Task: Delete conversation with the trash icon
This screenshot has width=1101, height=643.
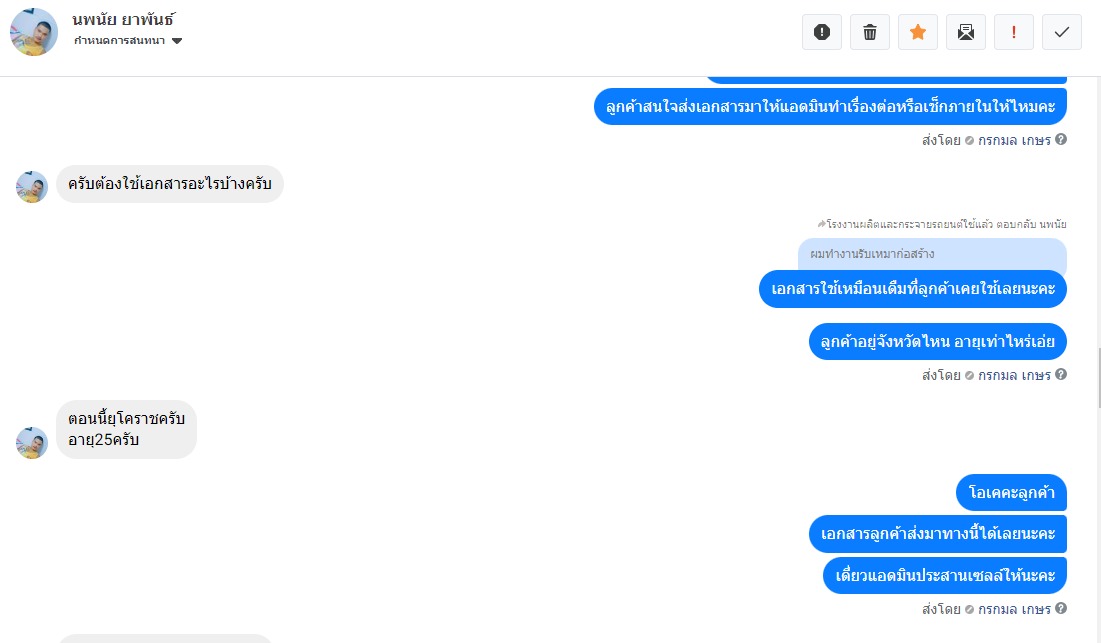Action: click(869, 32)
